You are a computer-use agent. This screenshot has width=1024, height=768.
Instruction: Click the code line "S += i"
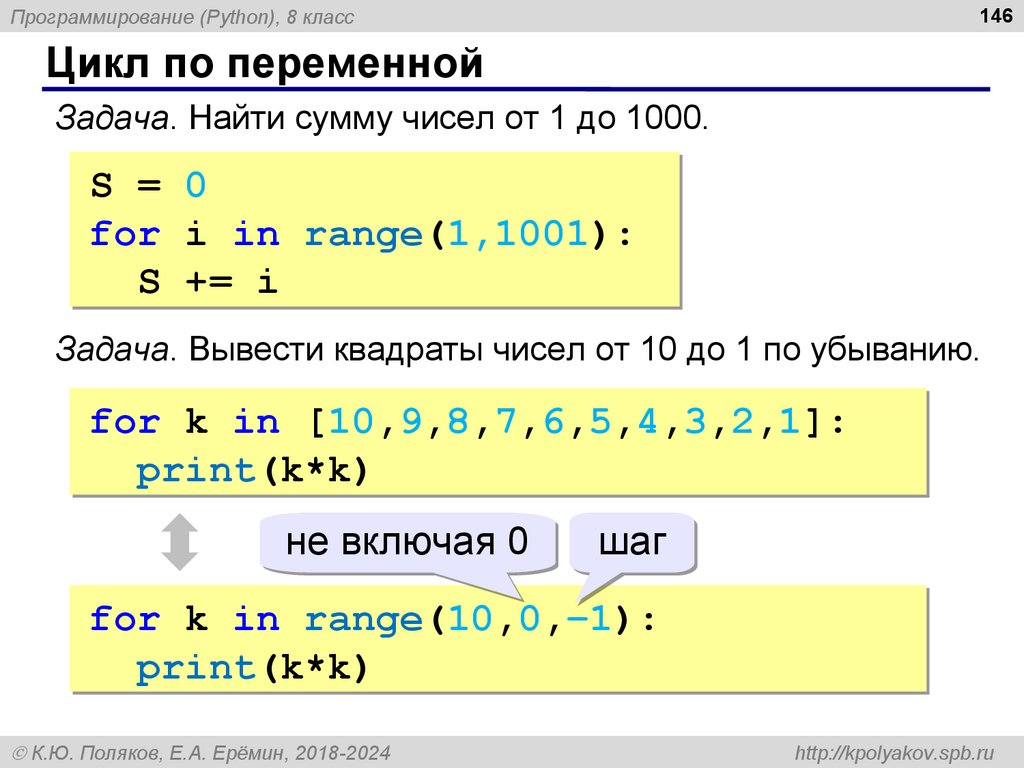[x=208, y=281]
